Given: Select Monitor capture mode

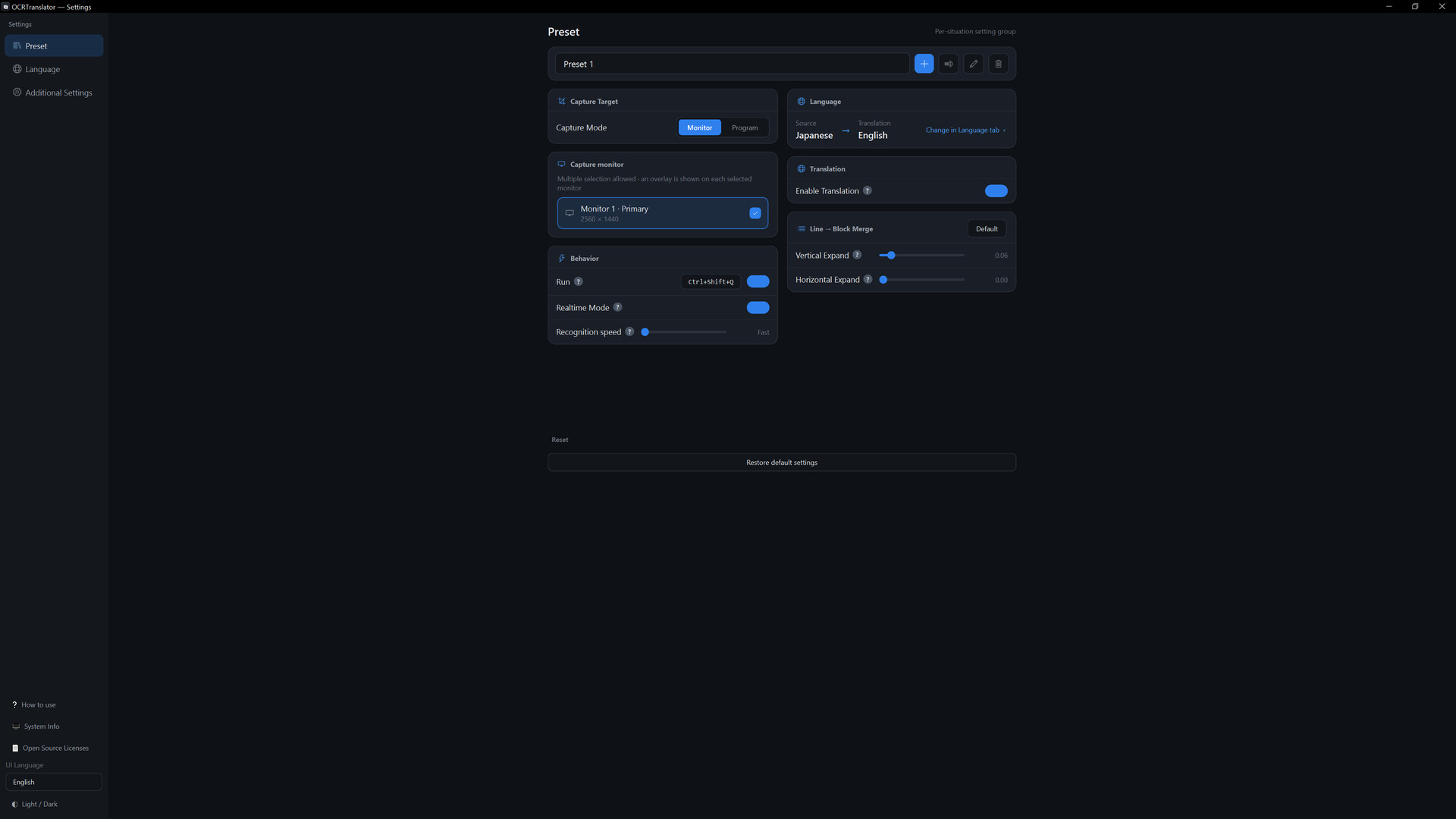Looking at the screenshot, I should pos(699,127).
